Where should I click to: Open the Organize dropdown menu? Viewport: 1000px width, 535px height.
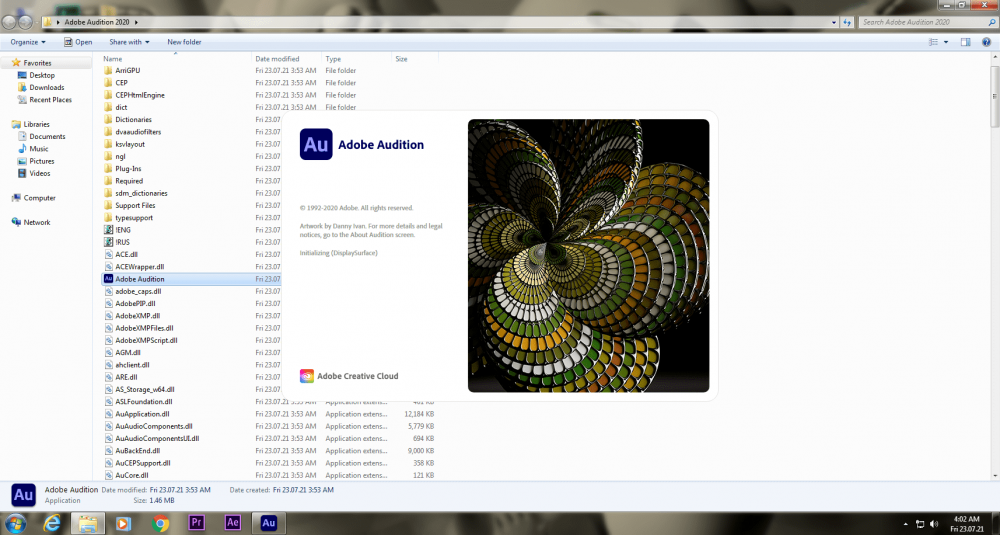(28, 42)
